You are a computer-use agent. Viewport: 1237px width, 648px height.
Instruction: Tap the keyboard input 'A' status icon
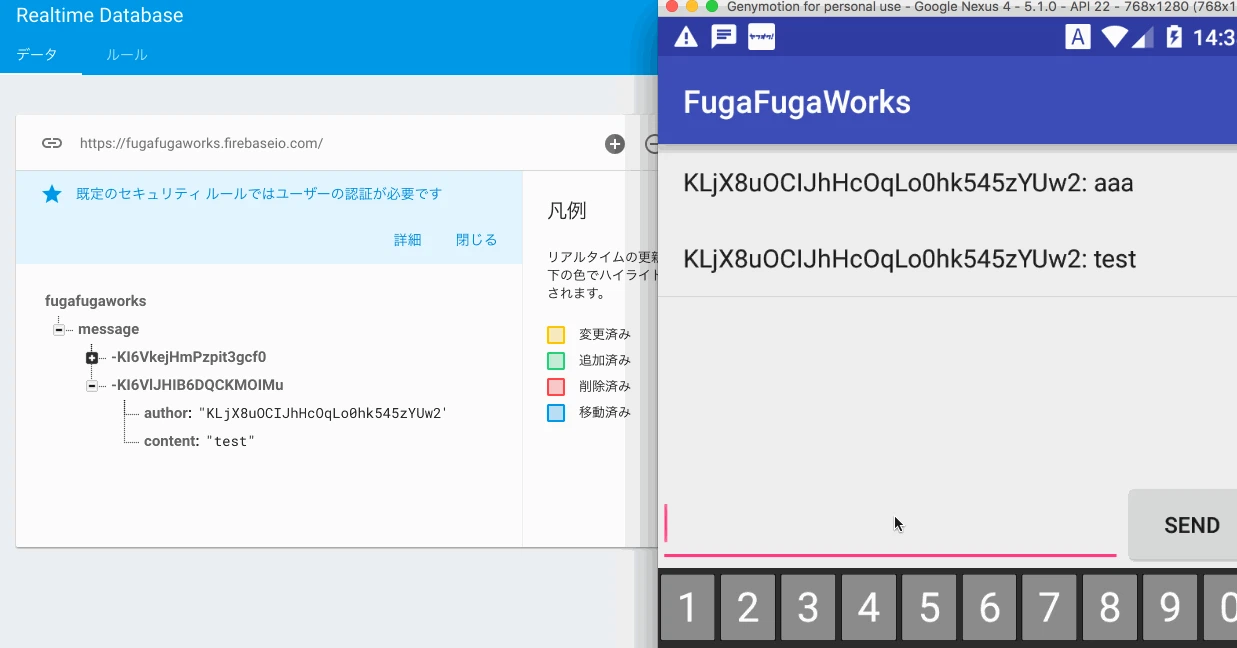pyautogui.click(x=1078, y=37)
